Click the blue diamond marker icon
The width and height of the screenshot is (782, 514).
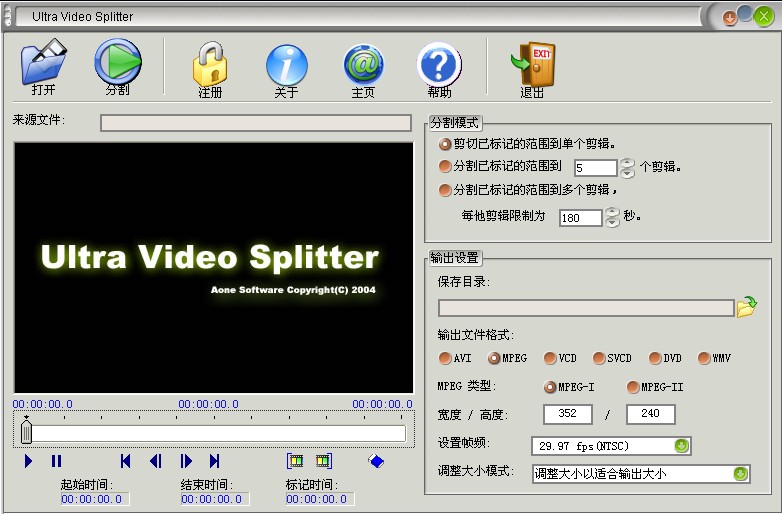tap(376, 461)
